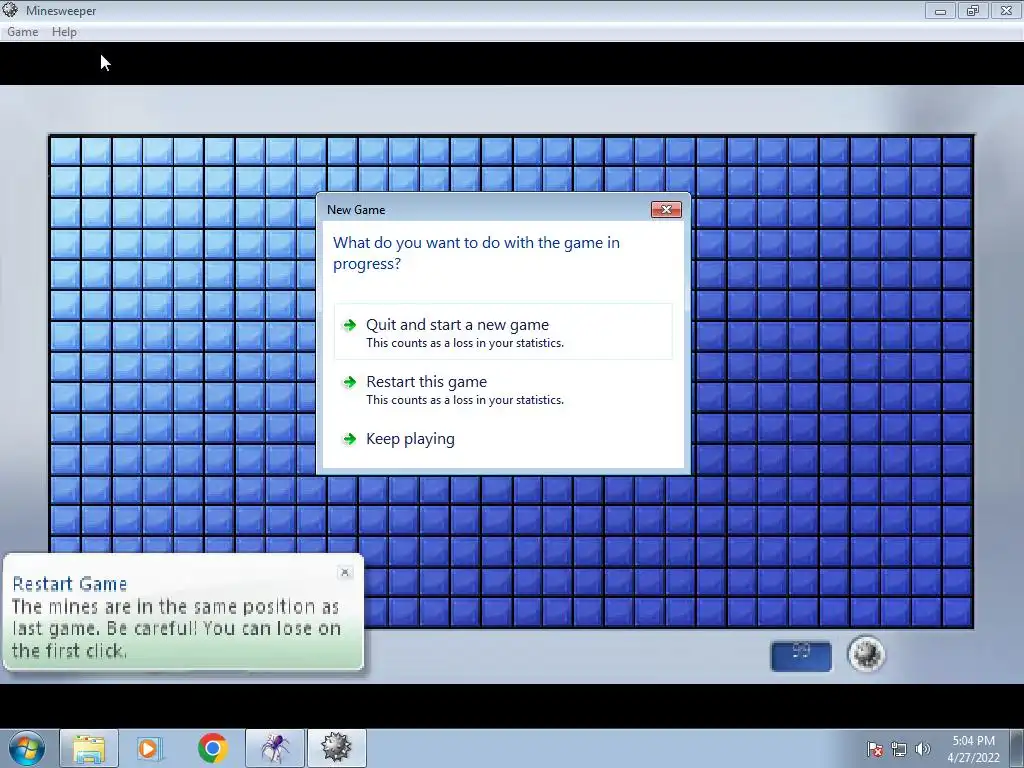
Task: Open Action Center flag in tray
Action: 875,749
